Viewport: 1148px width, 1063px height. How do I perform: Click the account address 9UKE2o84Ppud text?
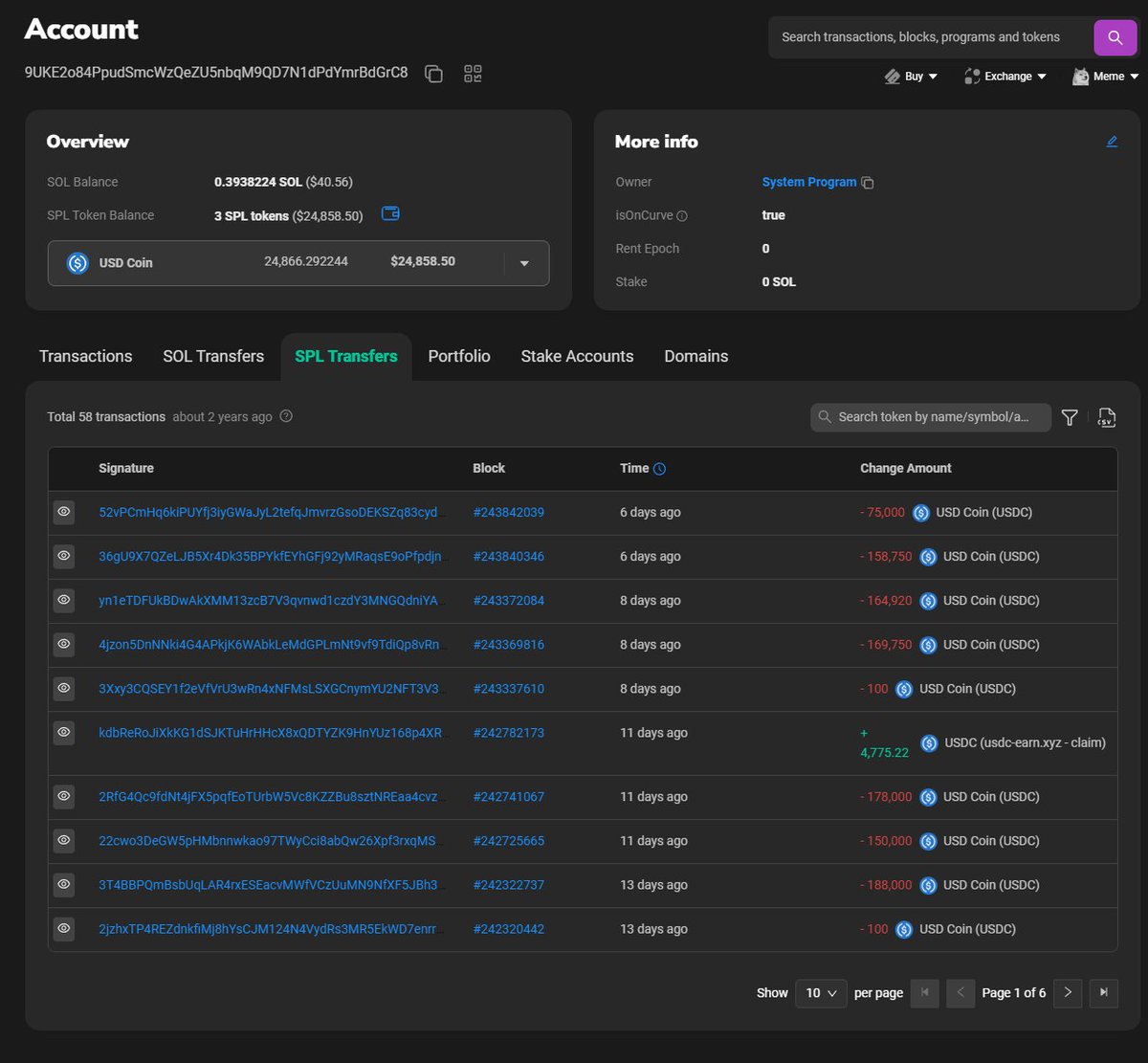pos(216,73)
